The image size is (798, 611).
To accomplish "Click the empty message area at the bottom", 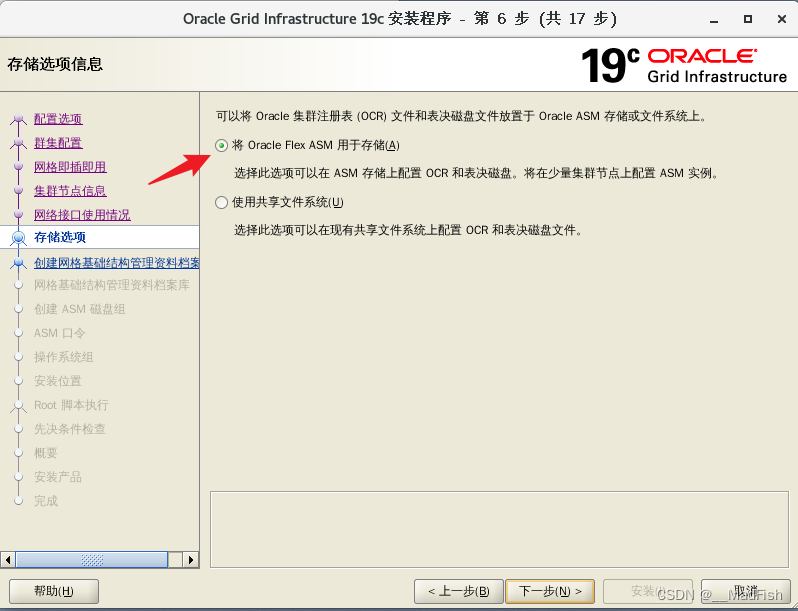I will pyautogui.click(x=499, y=529).
